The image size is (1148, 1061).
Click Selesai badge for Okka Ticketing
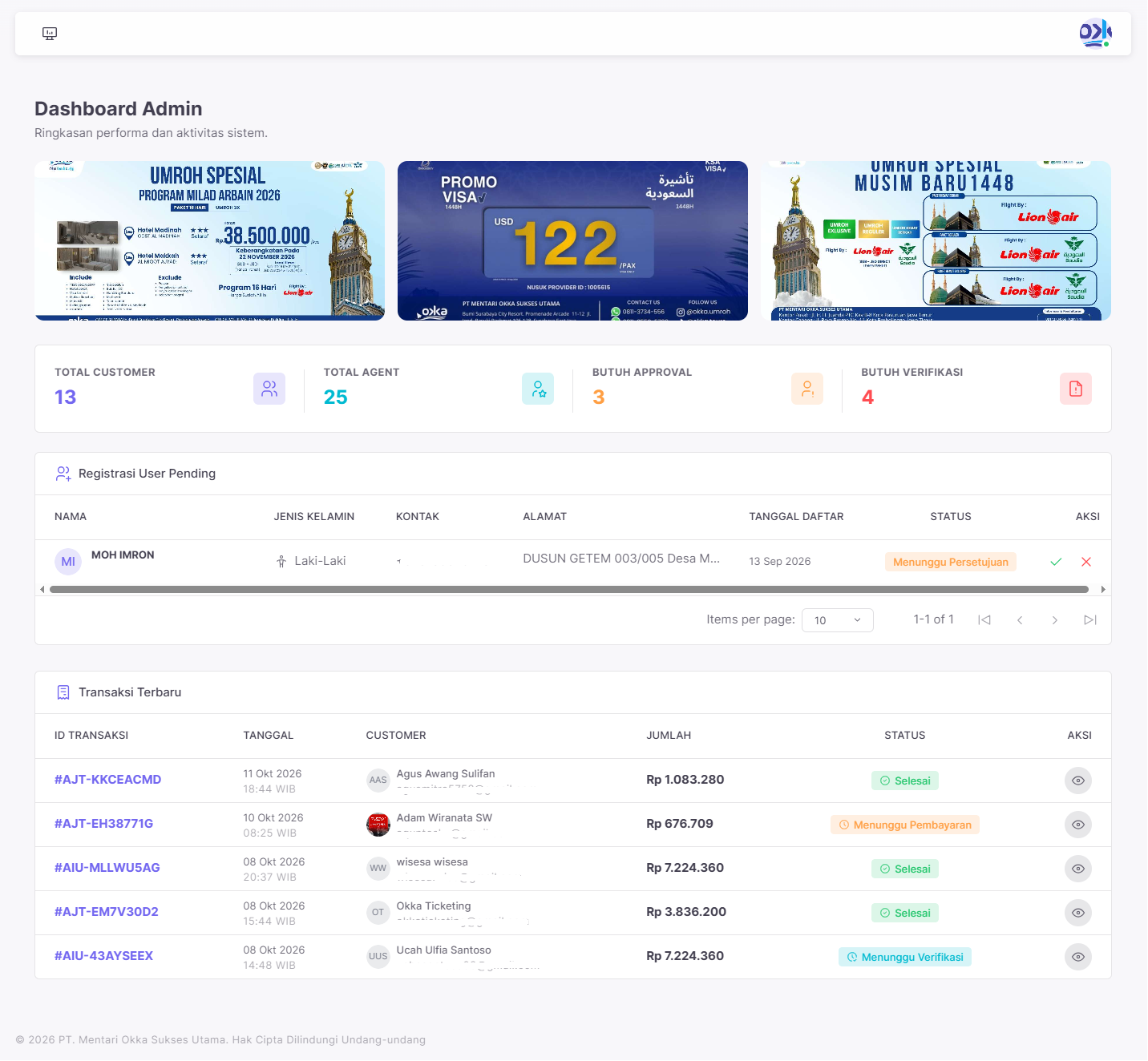pyautogui.click(x=905, y=913)
